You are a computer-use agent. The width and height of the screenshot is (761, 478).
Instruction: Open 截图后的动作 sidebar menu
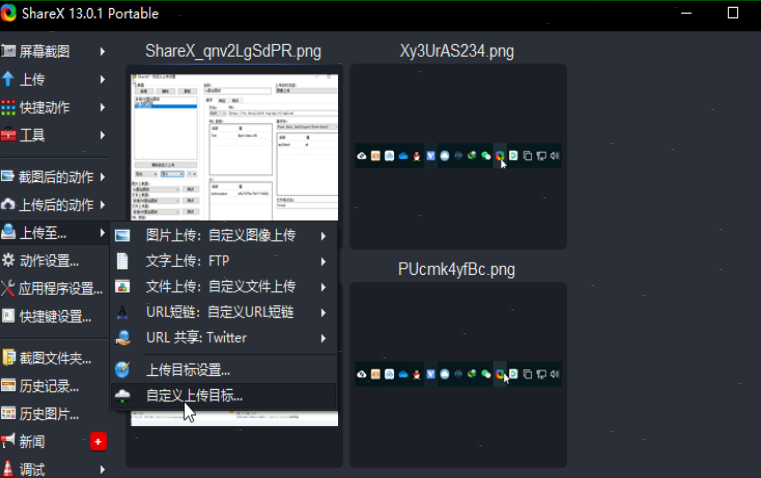tap(54, 177)
